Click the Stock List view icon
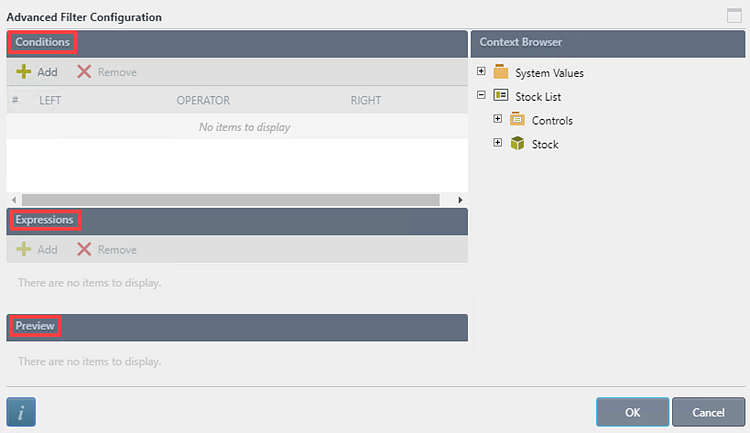Viewport: 750px width, 433px height. coord(501,96)
